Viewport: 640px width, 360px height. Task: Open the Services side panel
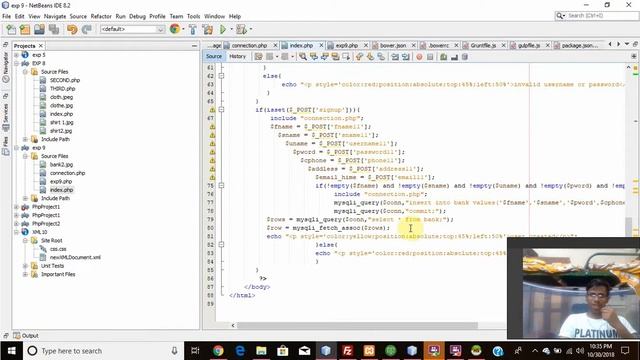(x=6, y=118)
